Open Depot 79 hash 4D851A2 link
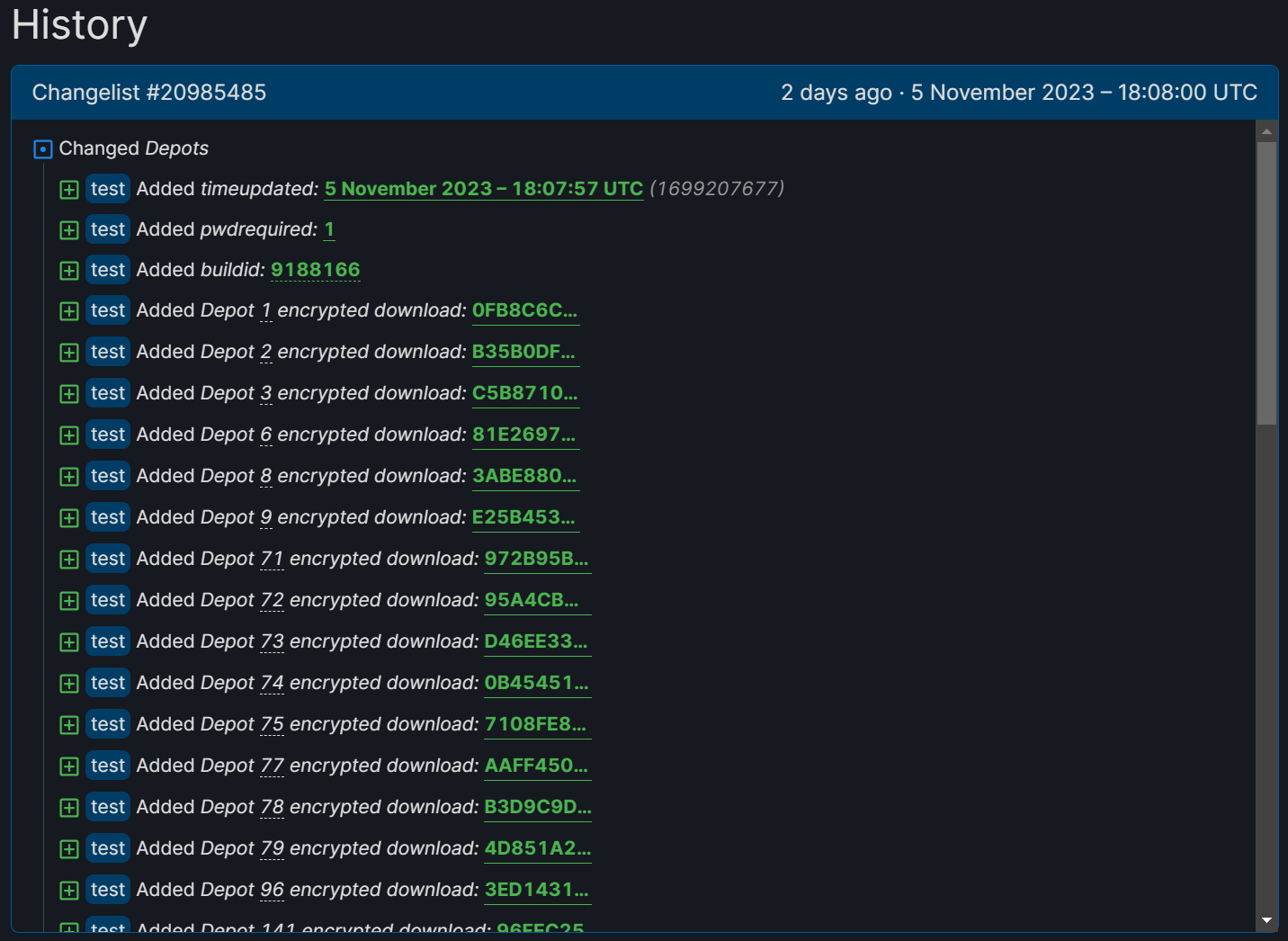The width and height of the screenshot is (1288, 941). point(538,848)
